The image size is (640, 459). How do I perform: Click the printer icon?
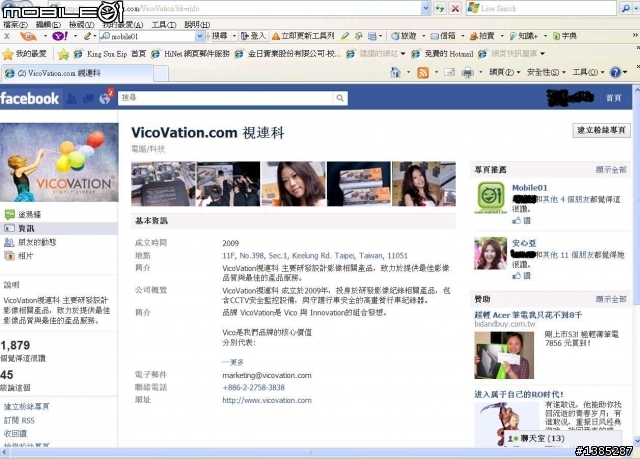pos(467,73)
